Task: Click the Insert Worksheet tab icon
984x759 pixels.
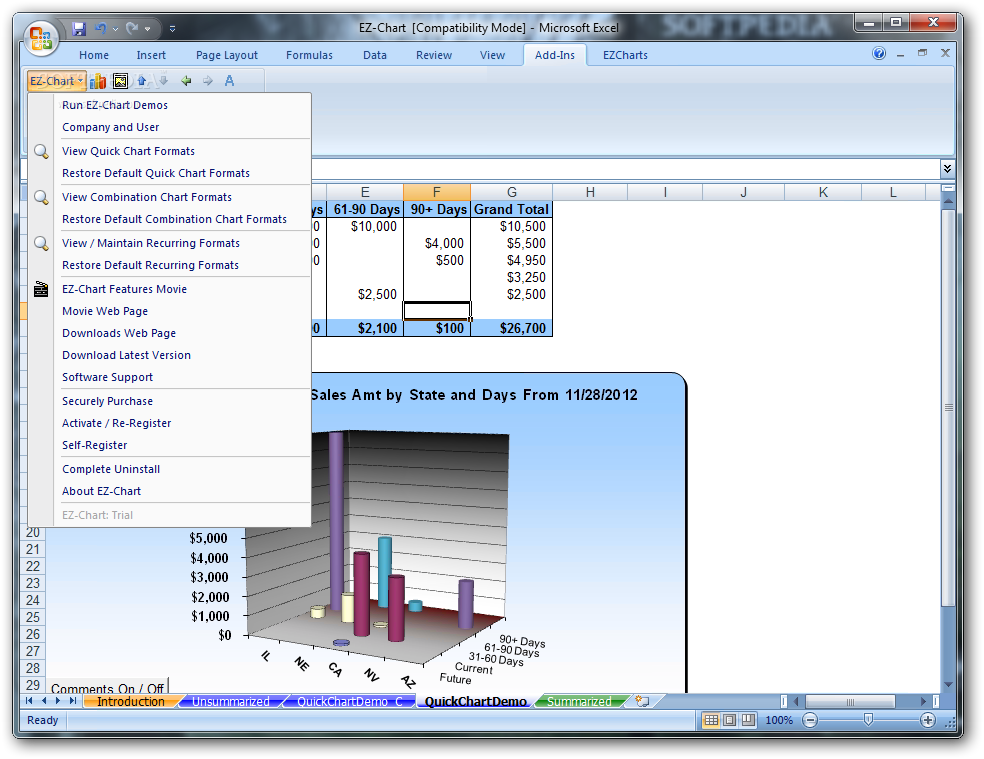Action: coord(642,701)
